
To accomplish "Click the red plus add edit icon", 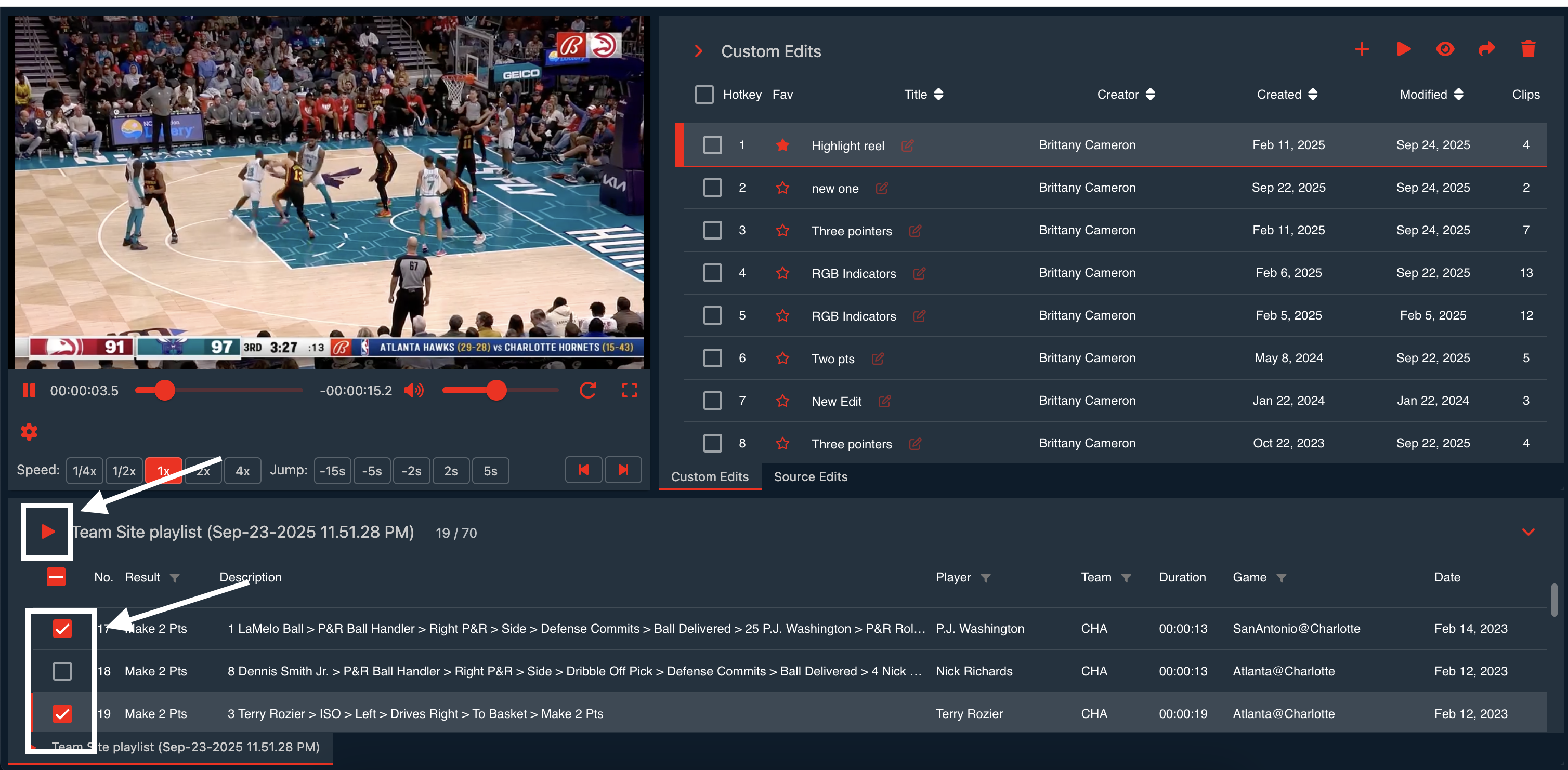I will [1362, 49].
